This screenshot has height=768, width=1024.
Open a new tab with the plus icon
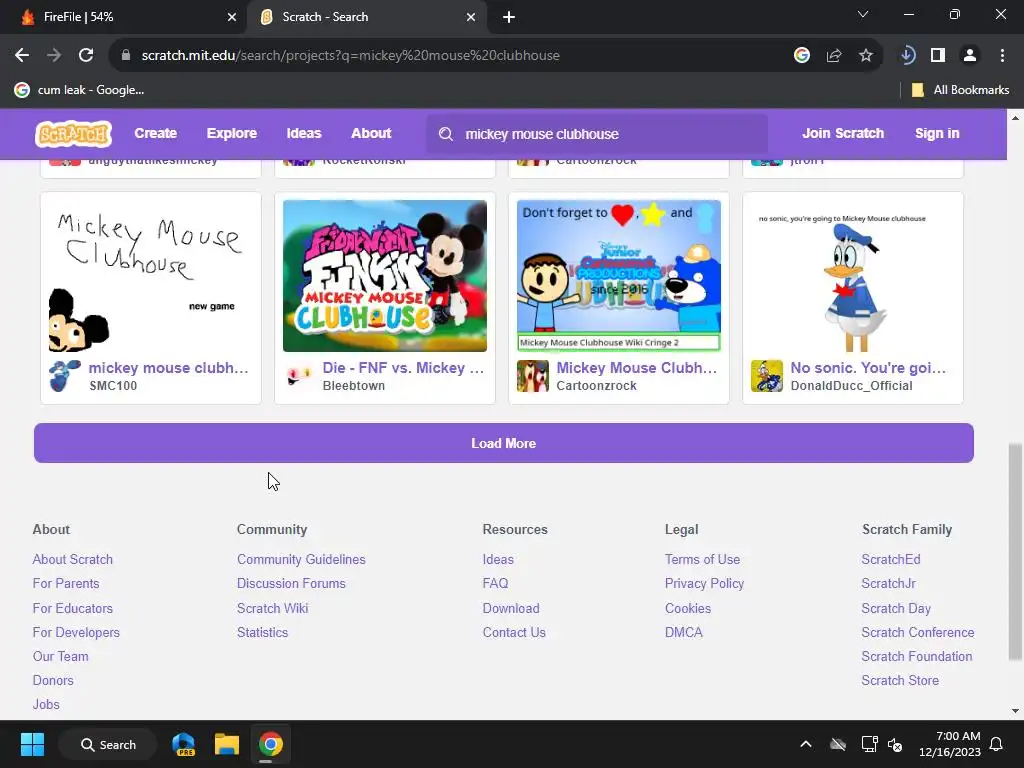[509, 18]
